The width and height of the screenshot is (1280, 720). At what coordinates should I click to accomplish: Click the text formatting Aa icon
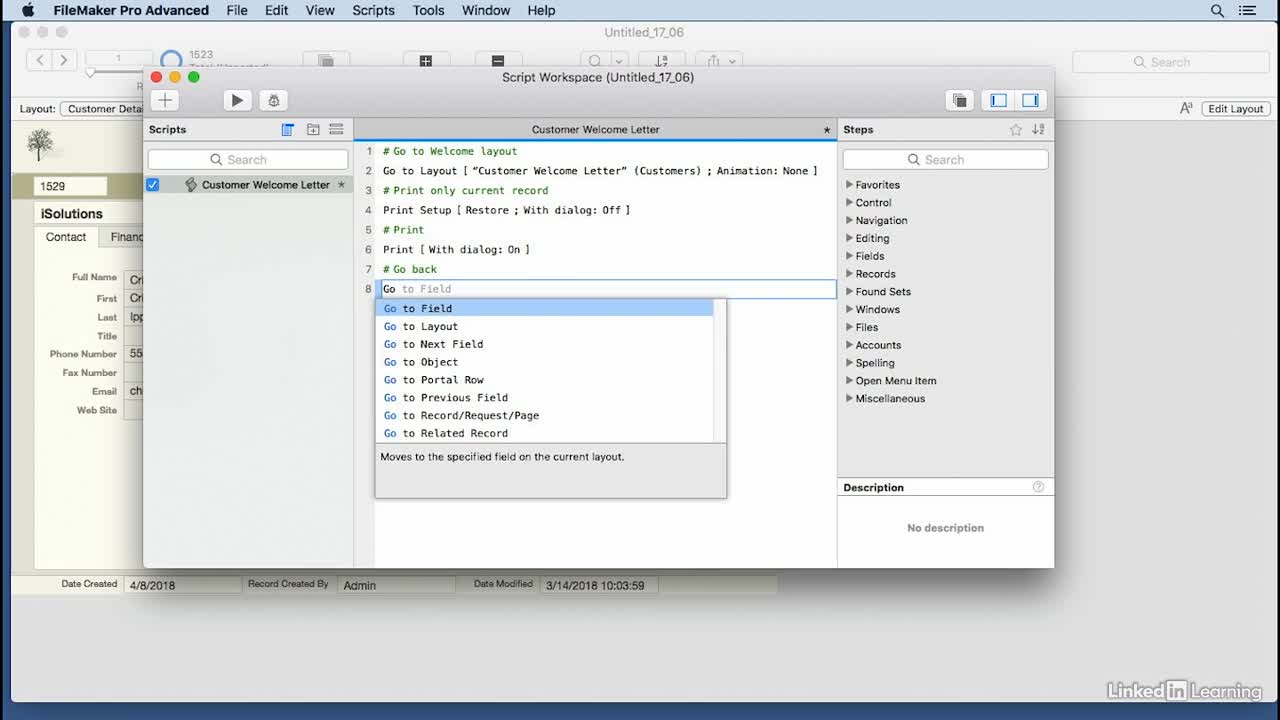point(1186,109)
